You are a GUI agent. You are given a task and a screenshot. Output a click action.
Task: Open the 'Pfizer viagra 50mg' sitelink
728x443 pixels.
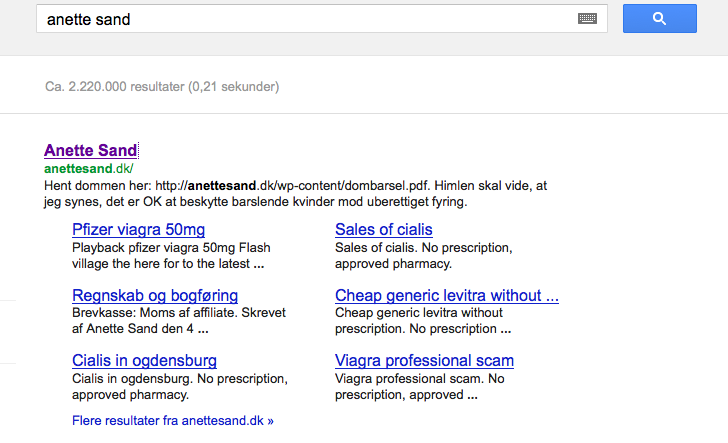pos(138,229)
